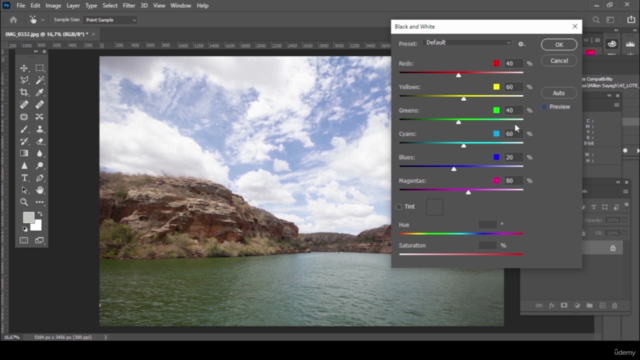Select the Lasso tool
The image size is (640, 360).
(24, 80)
